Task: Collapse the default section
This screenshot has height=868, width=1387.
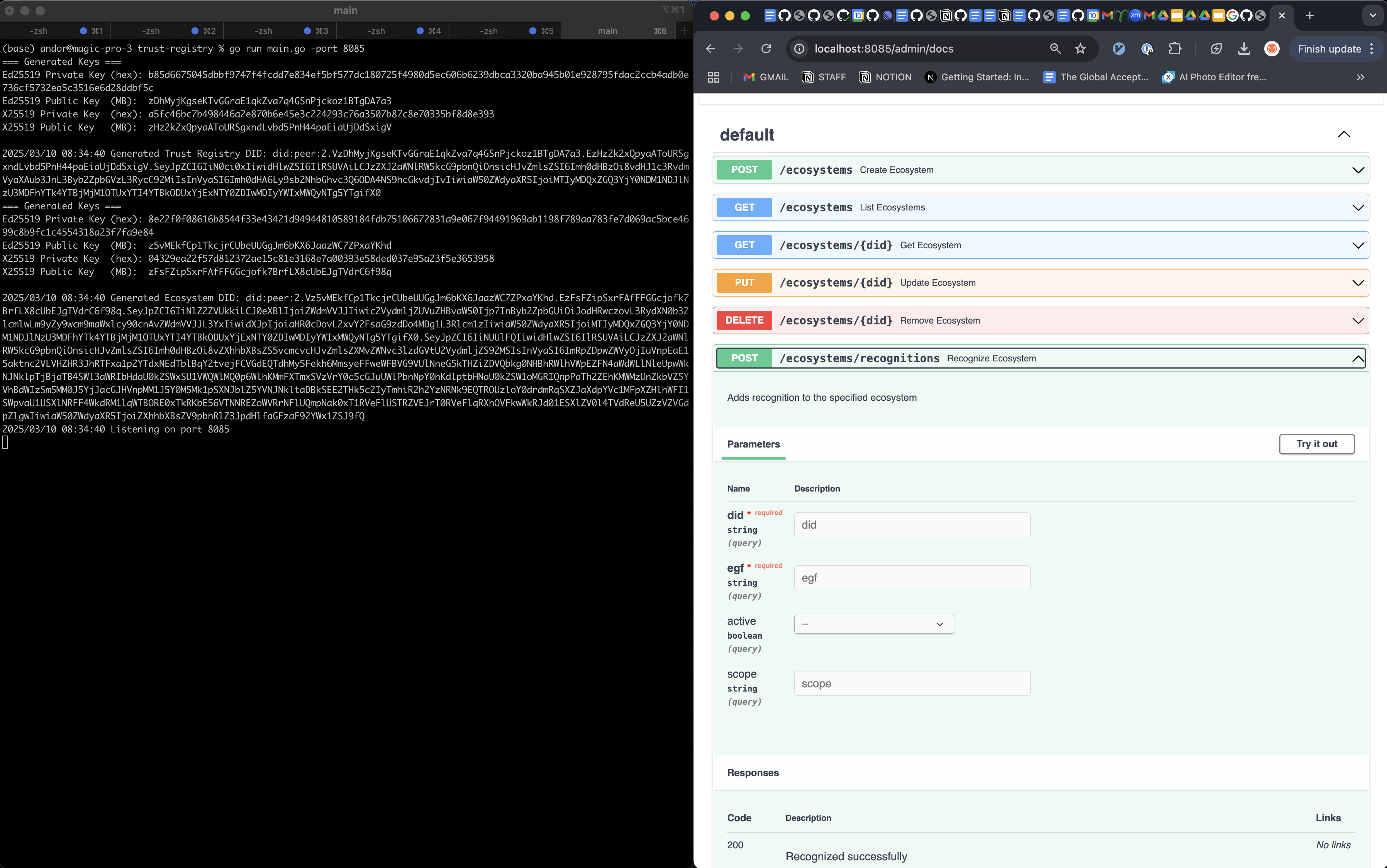Action: 1344,134
